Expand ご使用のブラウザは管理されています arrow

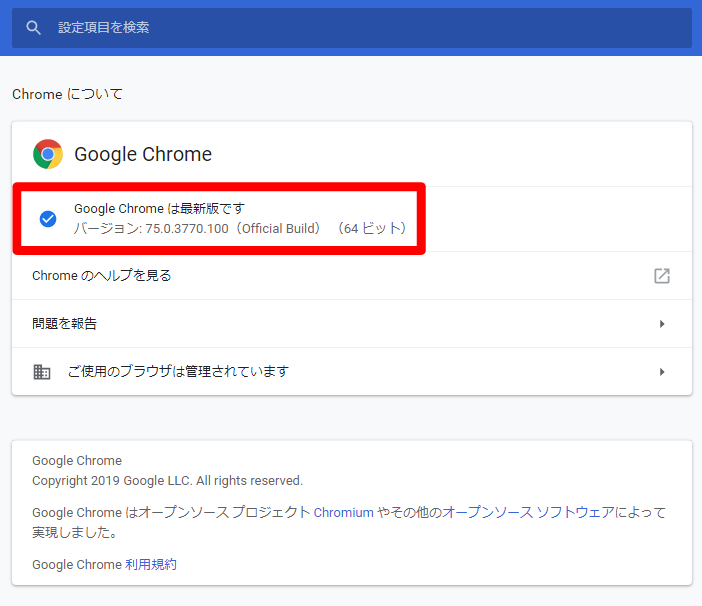point(662,371)
